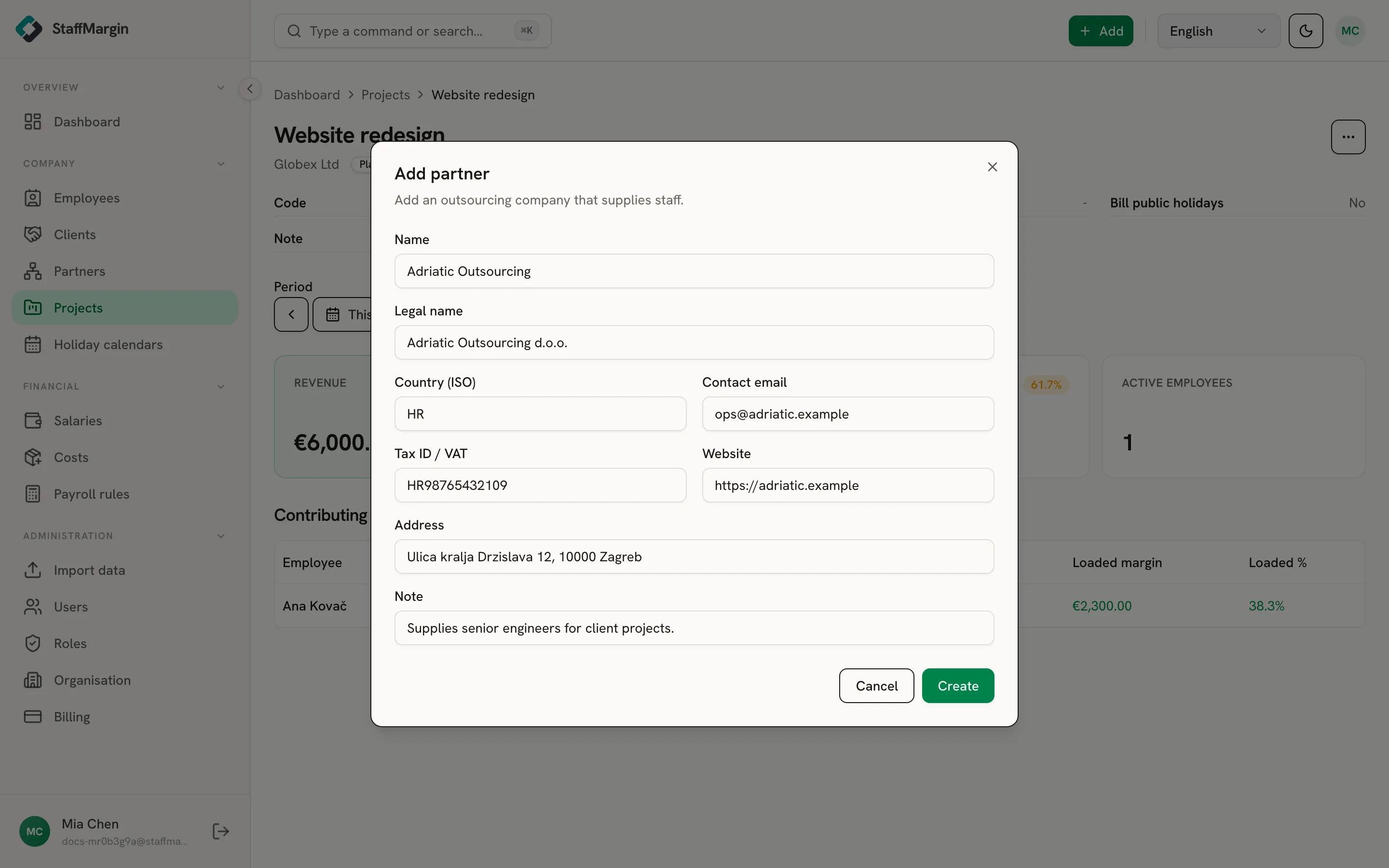Click the Name input field
The width and height of the screenshot is (1389, 868).
click(x=694, y=271)
